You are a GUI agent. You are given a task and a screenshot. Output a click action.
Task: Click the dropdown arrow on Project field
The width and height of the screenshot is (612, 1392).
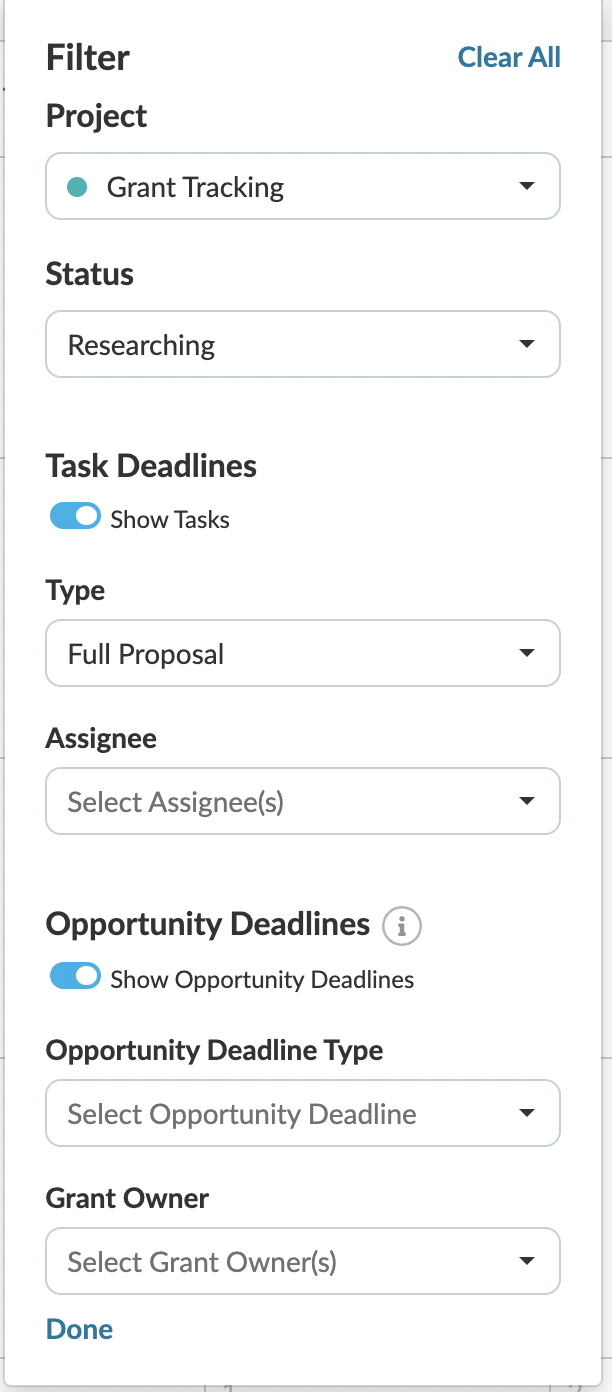(528, 186)
